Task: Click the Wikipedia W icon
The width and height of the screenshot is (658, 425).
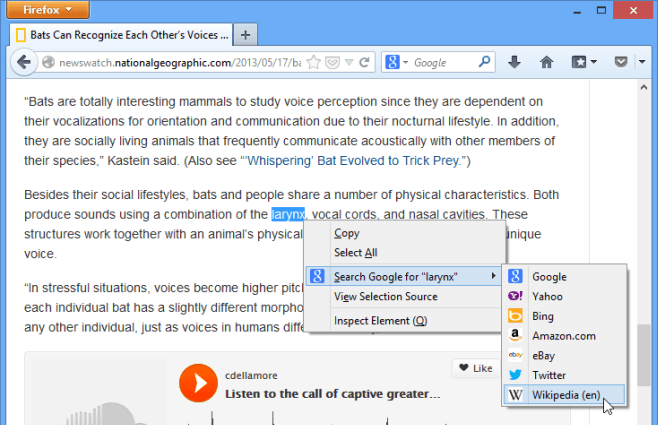Action: click(515, 395)
